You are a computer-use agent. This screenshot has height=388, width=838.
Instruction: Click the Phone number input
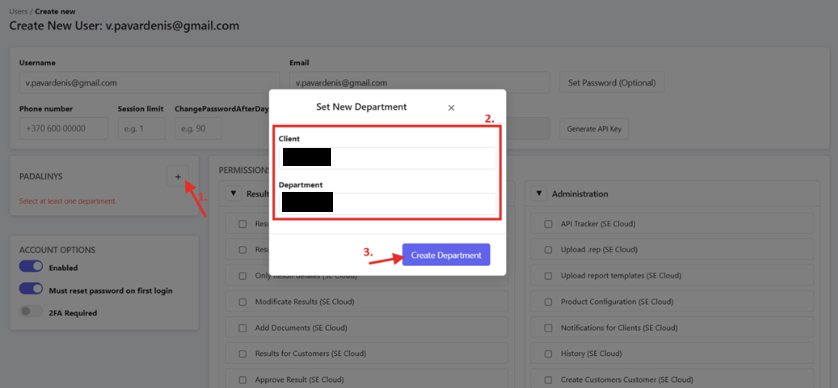(64, 129)
